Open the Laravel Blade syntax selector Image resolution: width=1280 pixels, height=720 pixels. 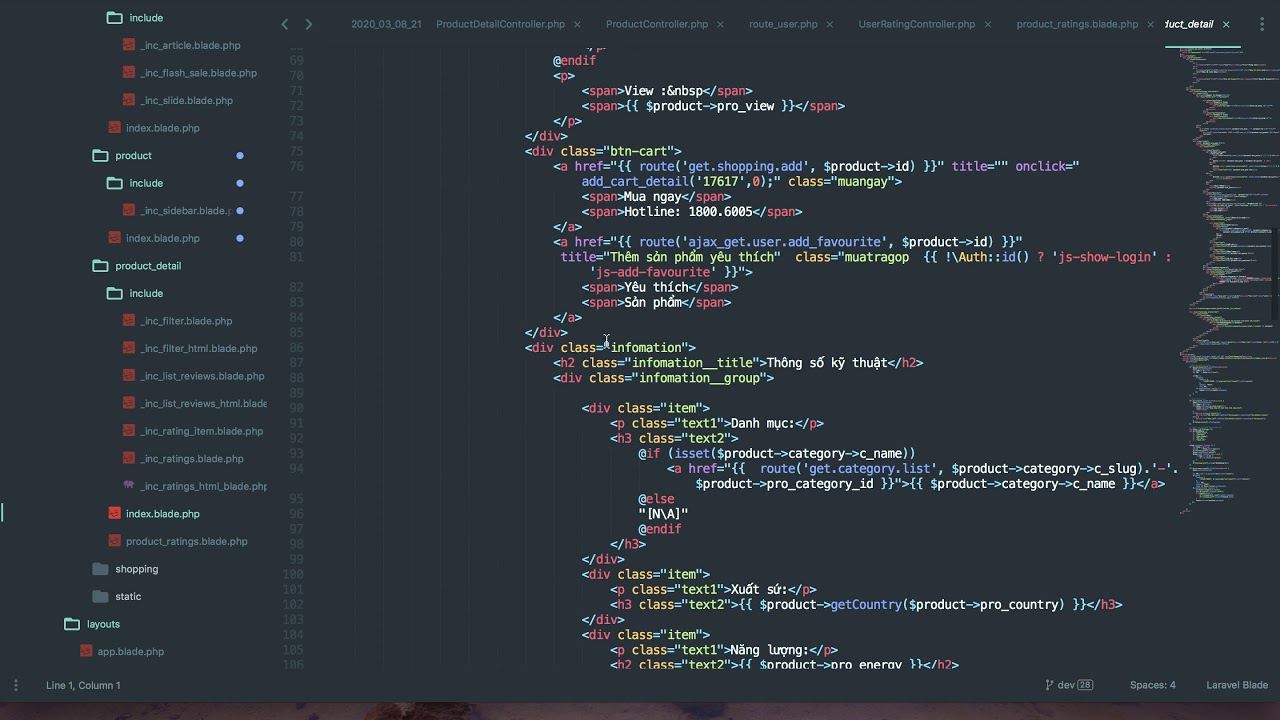pos(1237,685)
